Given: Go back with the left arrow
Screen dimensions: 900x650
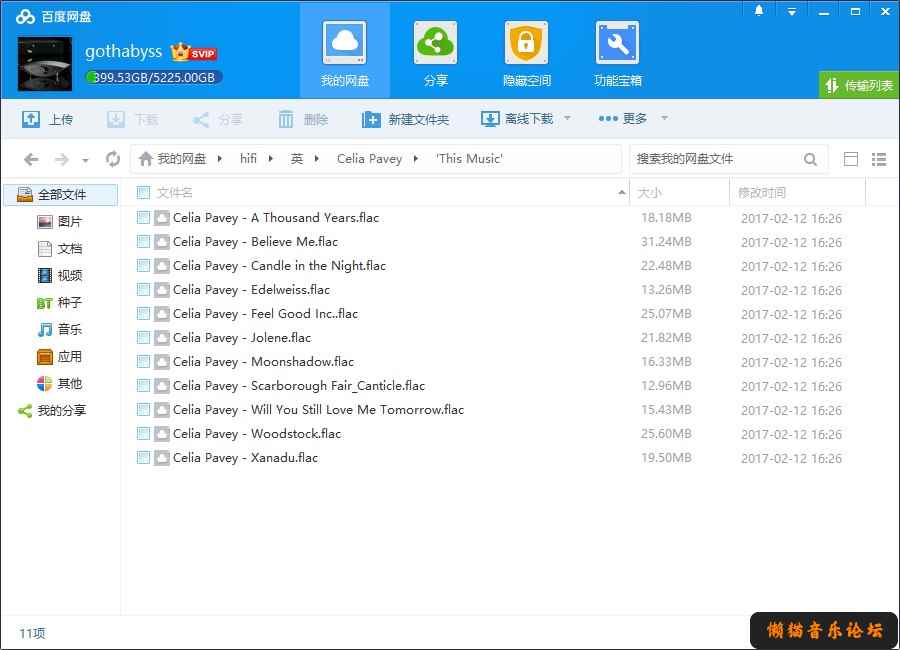Looking at the screenshot, I should click(x=32, y=159).
